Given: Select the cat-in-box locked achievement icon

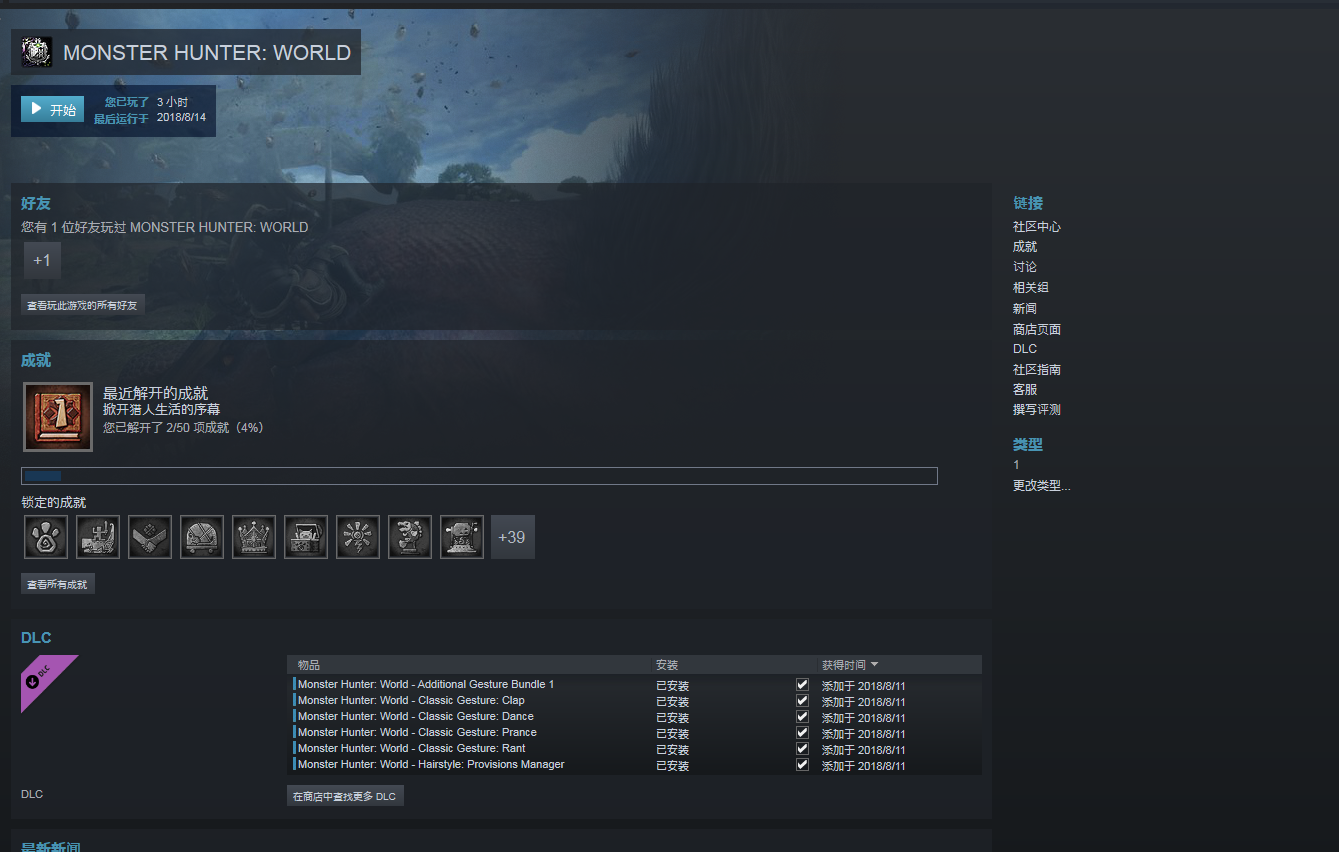Looking at the screenshot, I should (306, 537).
